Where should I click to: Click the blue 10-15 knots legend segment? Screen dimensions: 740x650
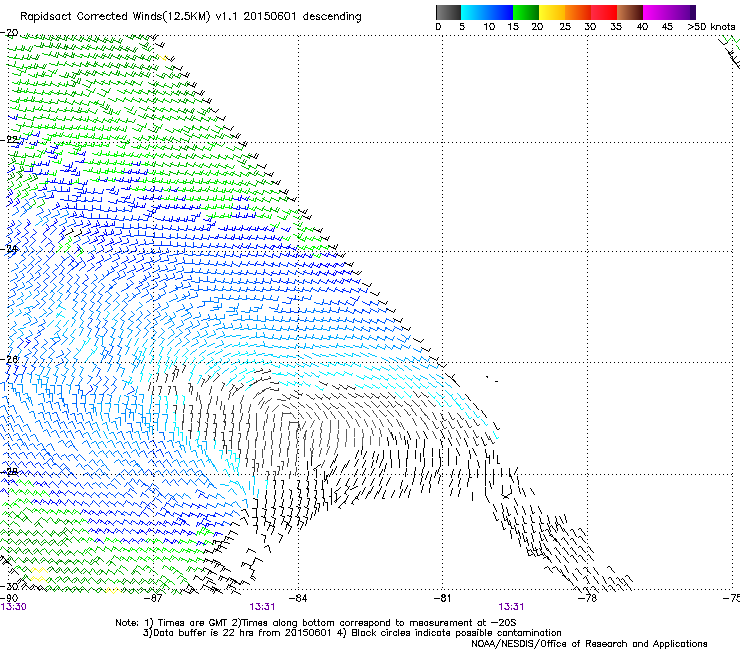pos(500,12)
